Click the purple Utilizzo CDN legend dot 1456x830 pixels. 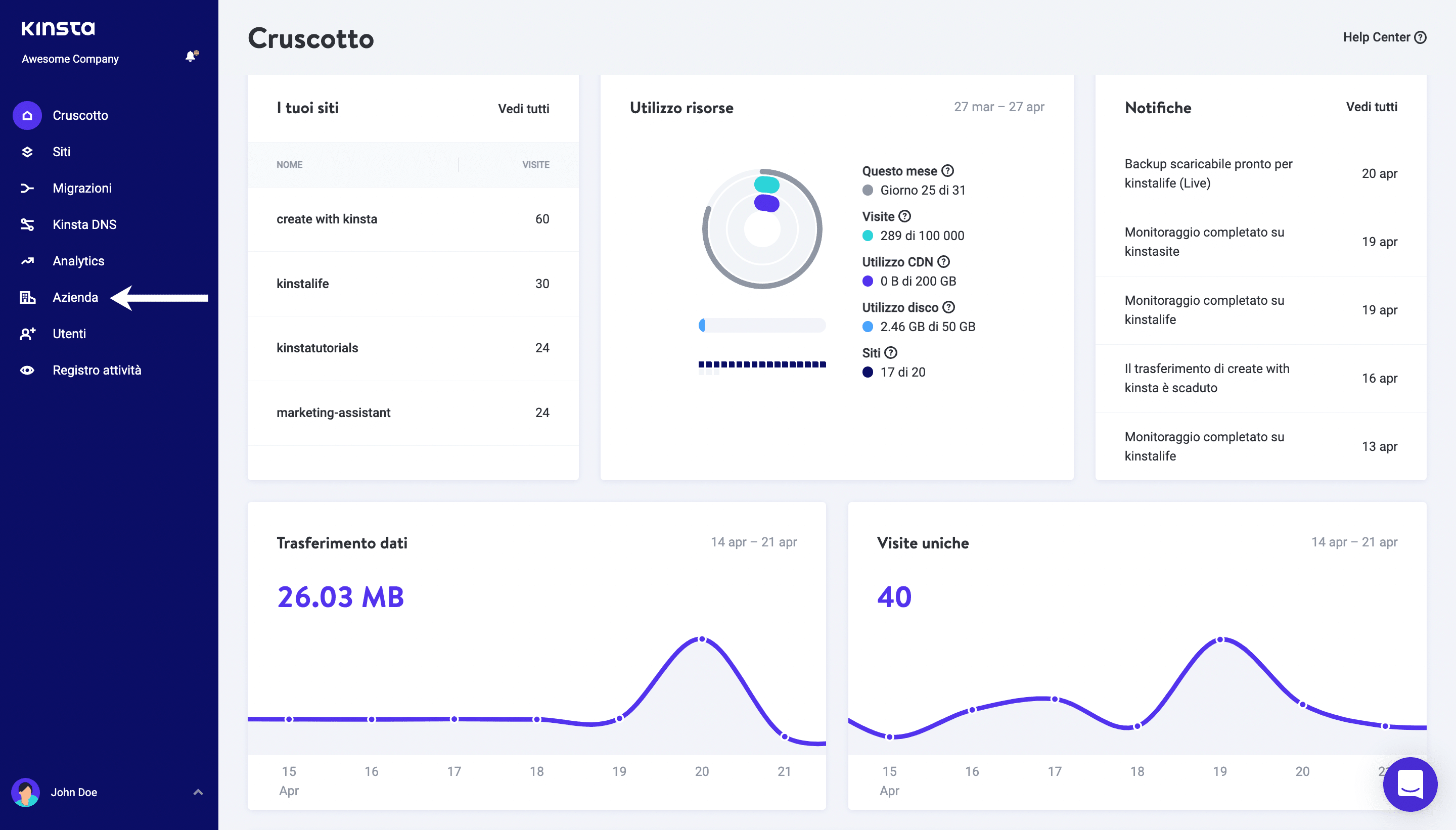pos(868,282)
